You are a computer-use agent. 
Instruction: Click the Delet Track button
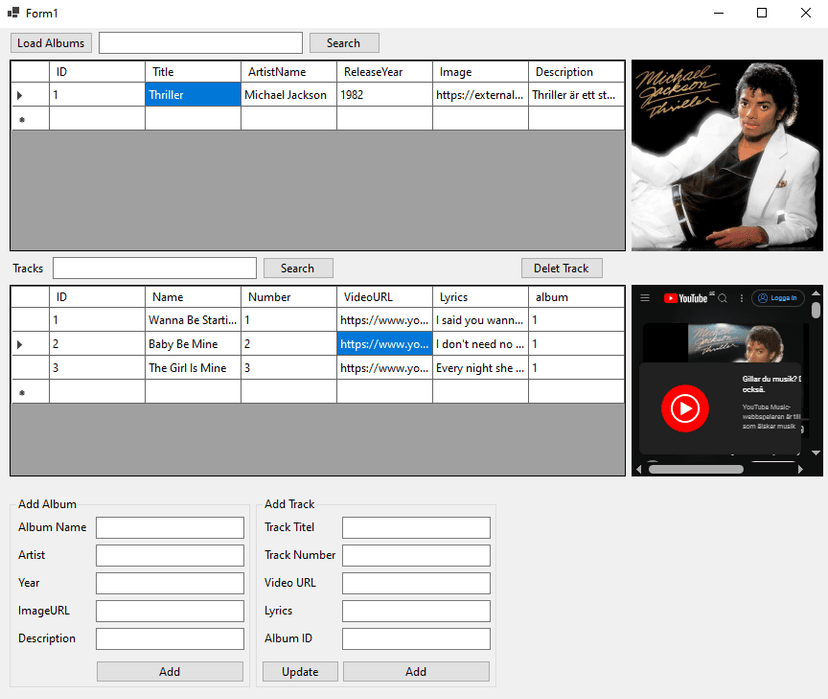coord(561,268)
